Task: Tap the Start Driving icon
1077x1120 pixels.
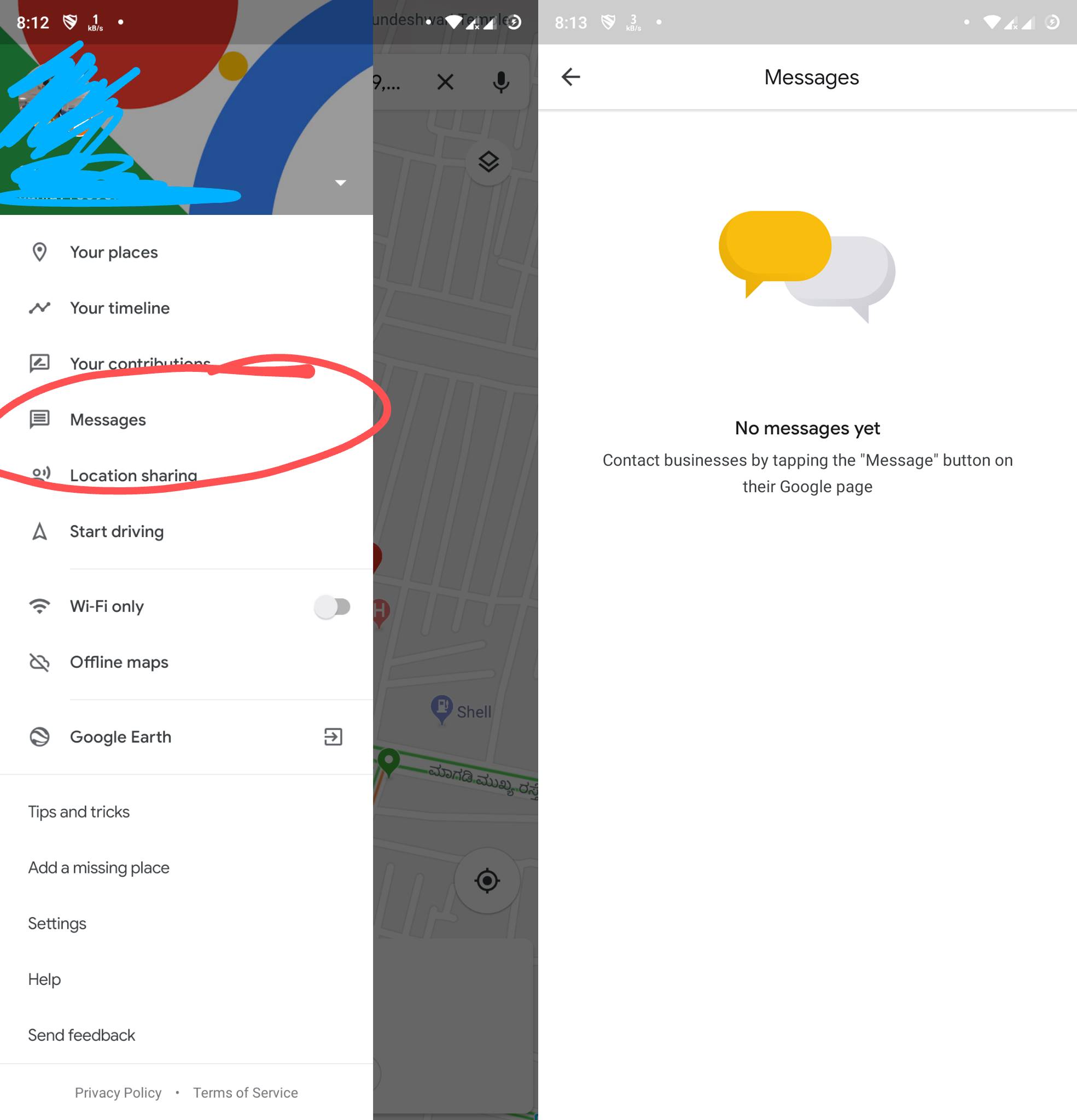Action: coord(39,530)
